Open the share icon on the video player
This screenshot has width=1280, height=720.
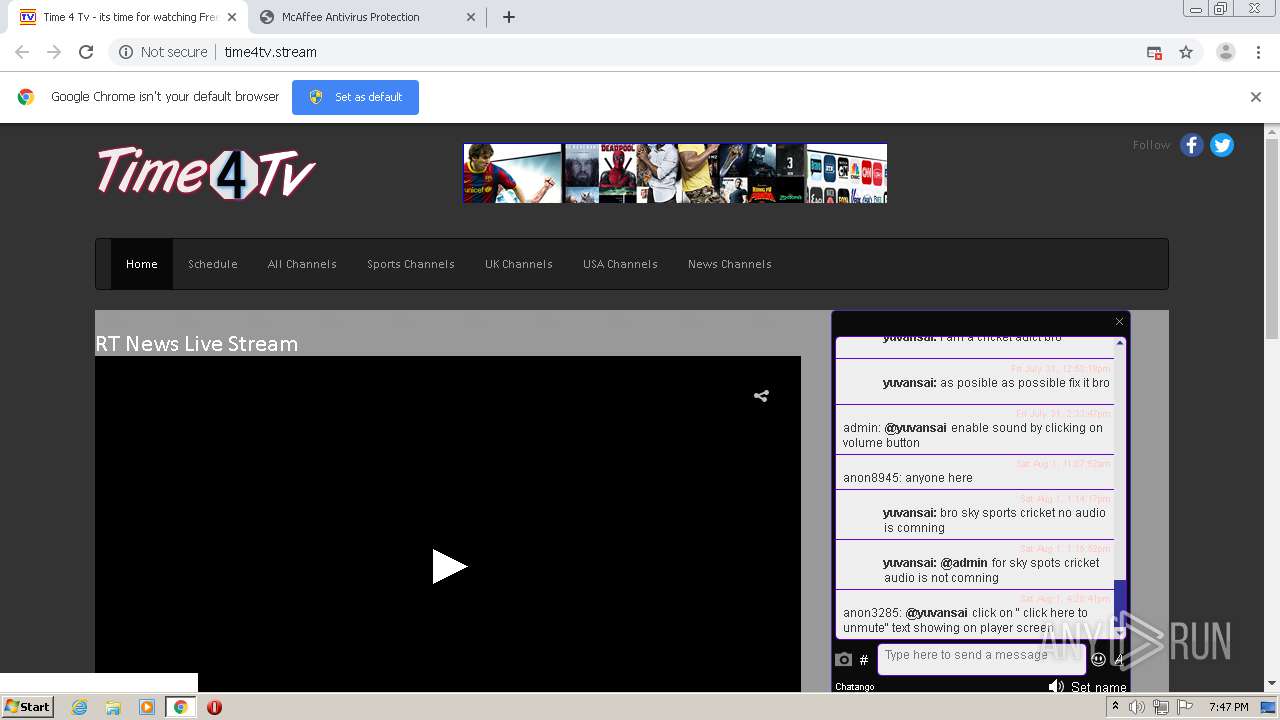click(761, 396)
